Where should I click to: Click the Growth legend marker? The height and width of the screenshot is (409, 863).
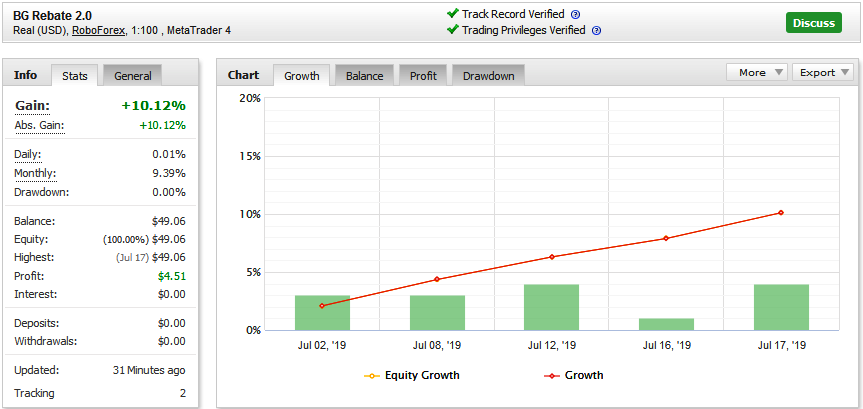click(552, 376)
